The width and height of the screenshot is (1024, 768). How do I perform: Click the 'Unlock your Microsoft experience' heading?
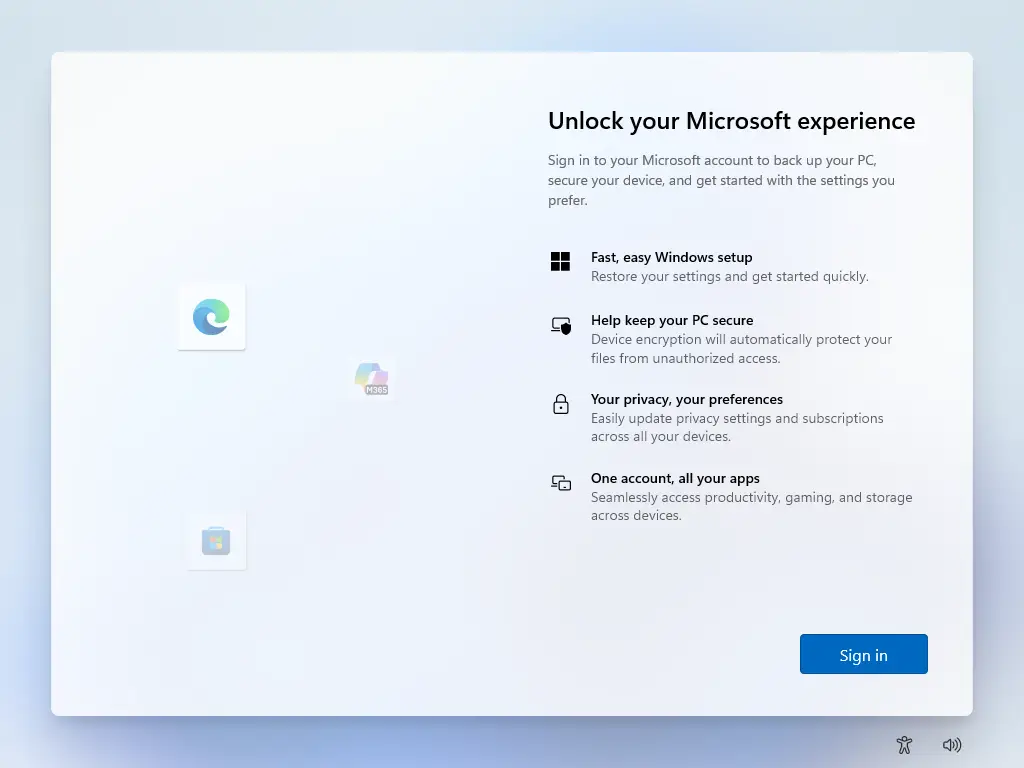[731, 121]
